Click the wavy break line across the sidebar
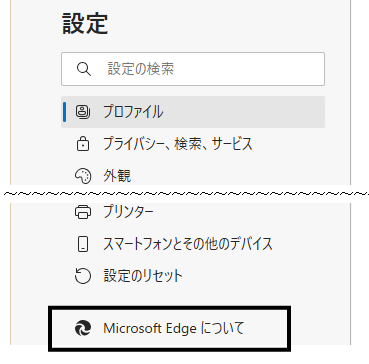The image size is (369, 364). (x=184, y=193)
